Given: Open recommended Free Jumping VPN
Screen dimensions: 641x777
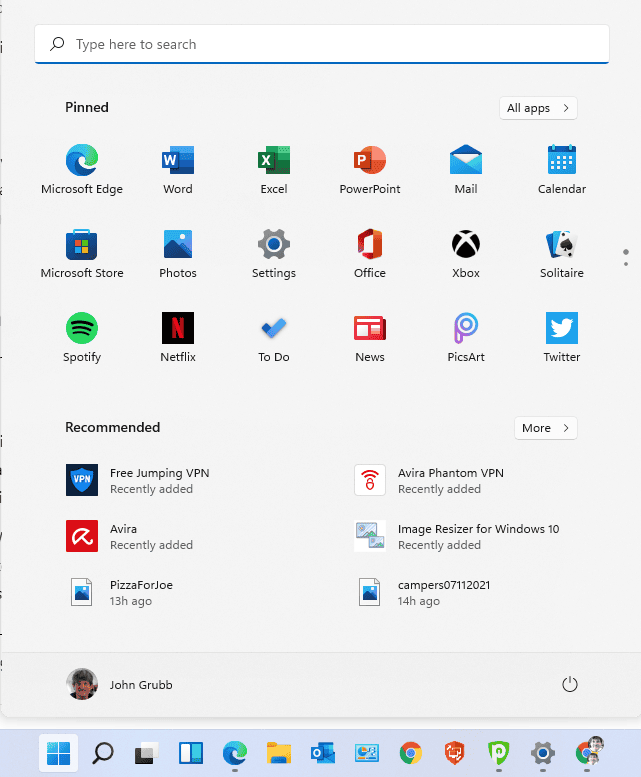Looking at the screenshot, I should point(138,480).
